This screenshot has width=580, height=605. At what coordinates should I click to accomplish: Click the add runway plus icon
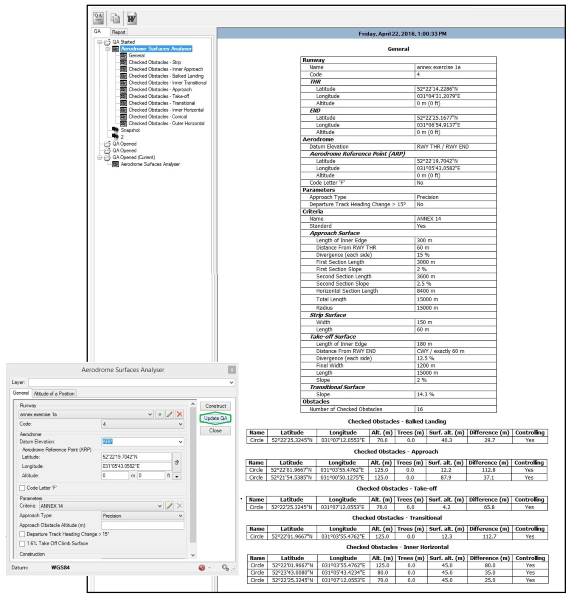click(159, 414)
